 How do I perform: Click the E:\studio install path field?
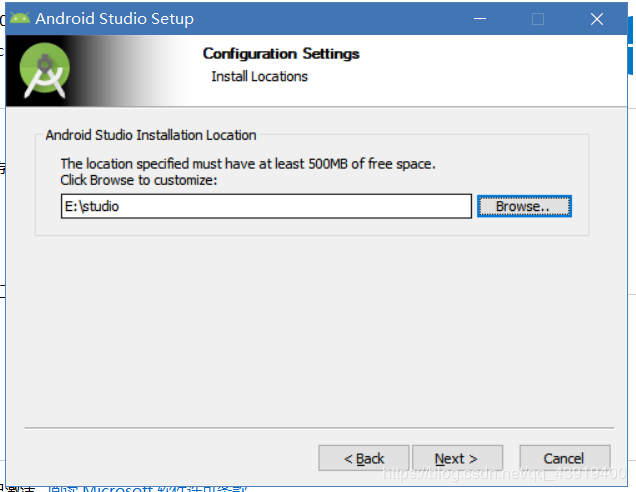coord(265,206)
